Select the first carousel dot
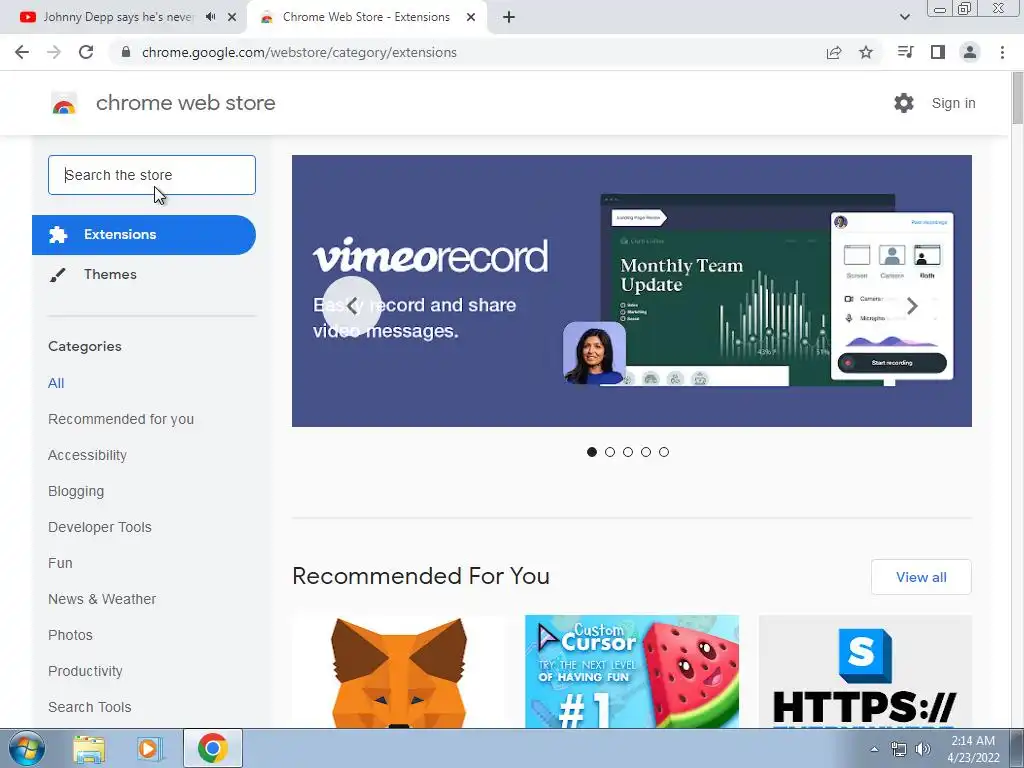Image resolution: width=1024 pixels, height=768 pixels. pos(592,452)
